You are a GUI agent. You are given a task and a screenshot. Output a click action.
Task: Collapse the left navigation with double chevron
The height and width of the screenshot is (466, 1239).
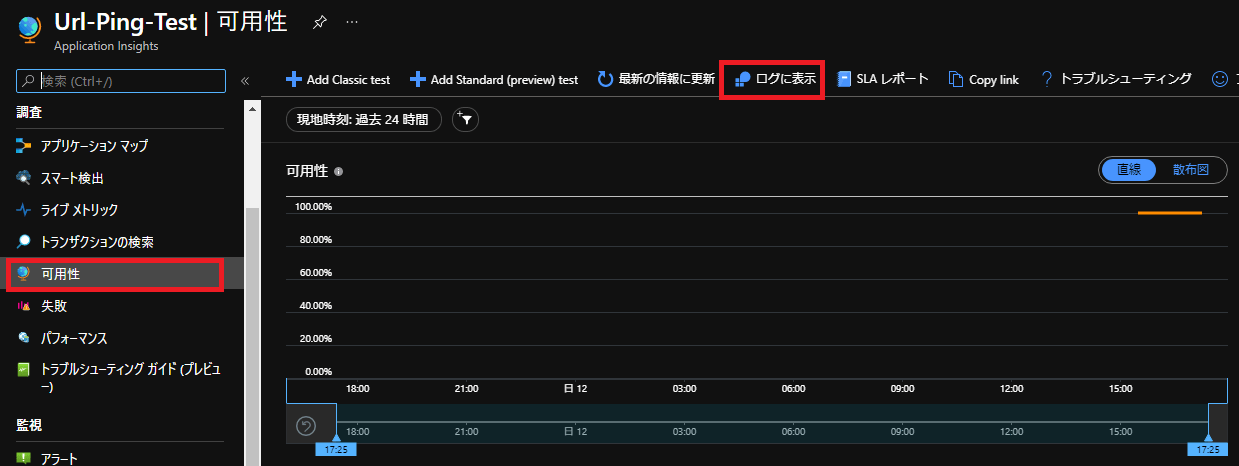point(244,80)
